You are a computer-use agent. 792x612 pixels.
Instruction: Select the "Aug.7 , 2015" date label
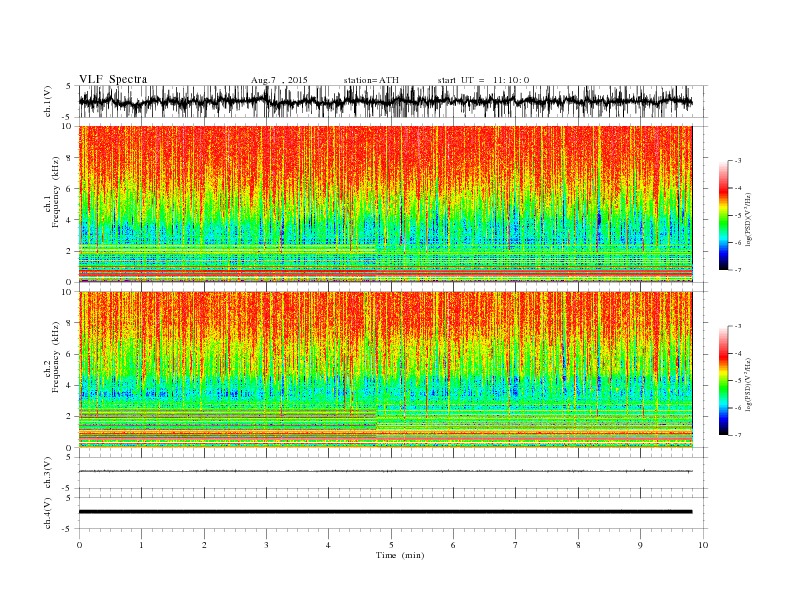click(x=279, y=80)
